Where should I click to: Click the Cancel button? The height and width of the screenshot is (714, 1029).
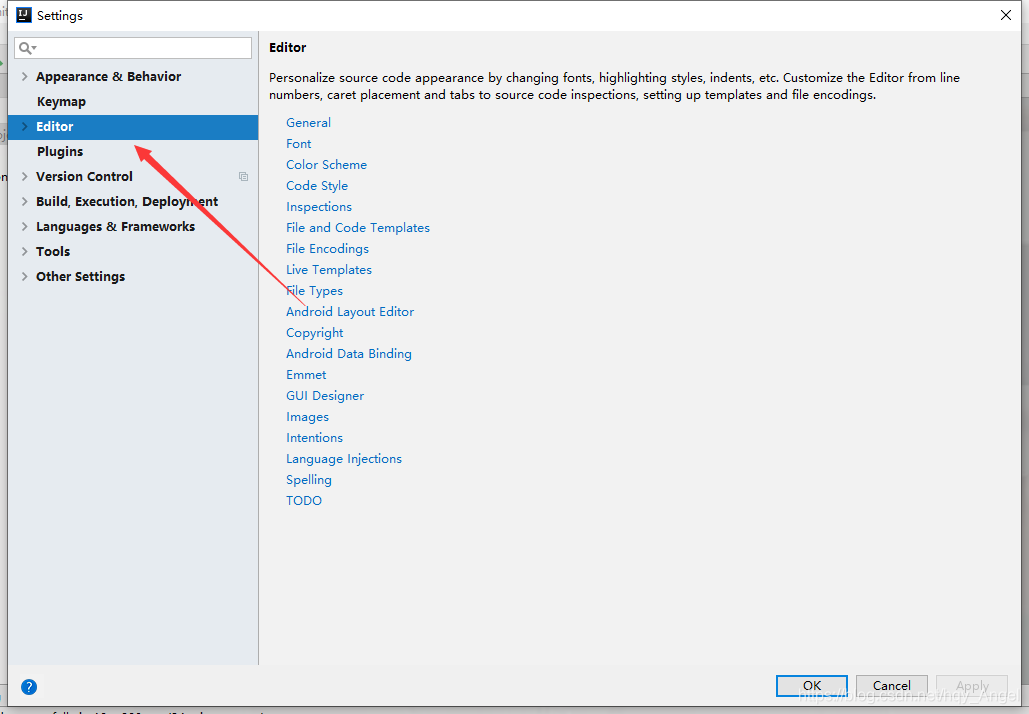pyautogui.click(x=892, y=686)
